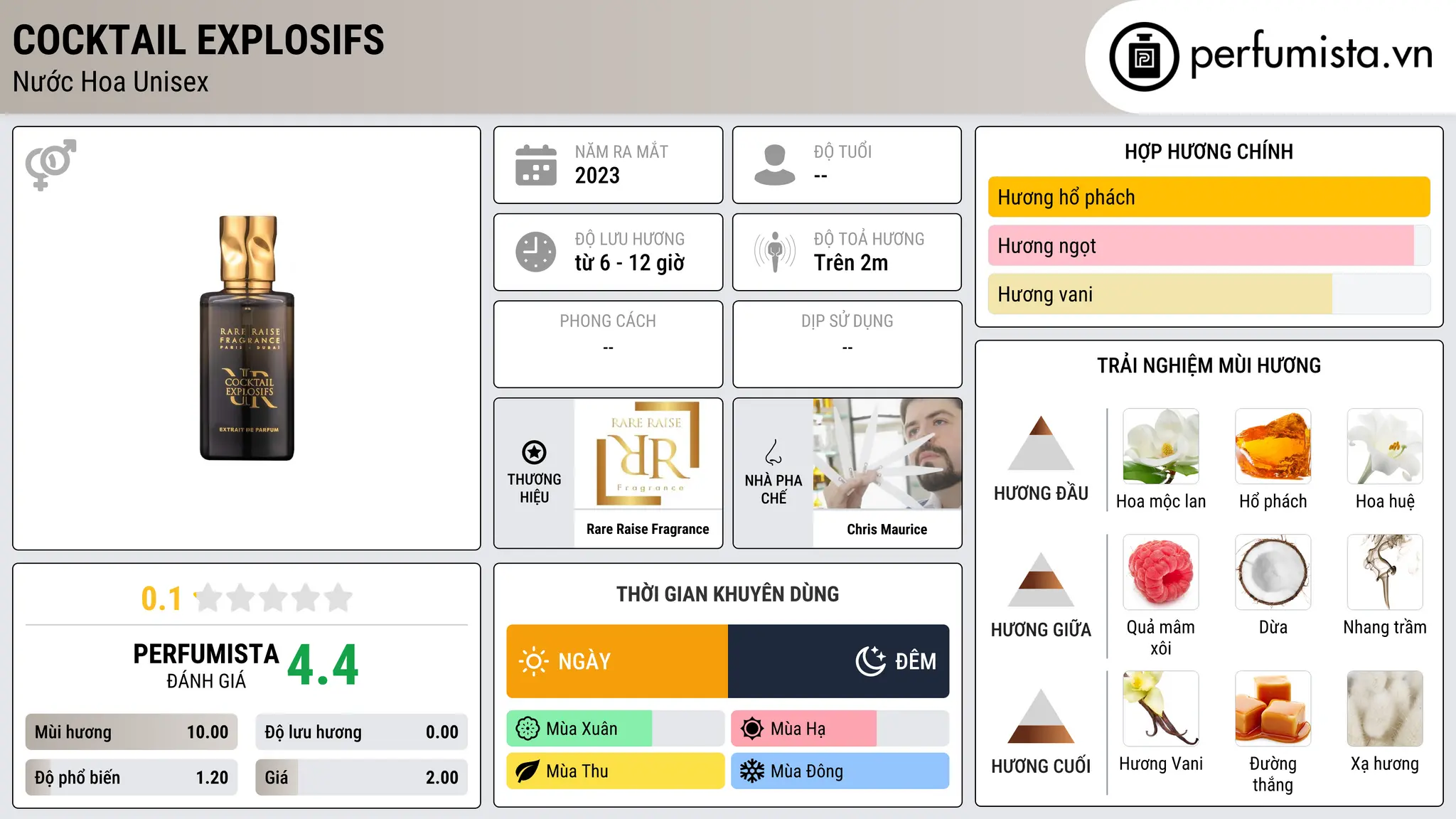The height and width of the screenshot is (819, 1456).
Task: Select the Nhang trầm incense image
Action: [1385, 572]
